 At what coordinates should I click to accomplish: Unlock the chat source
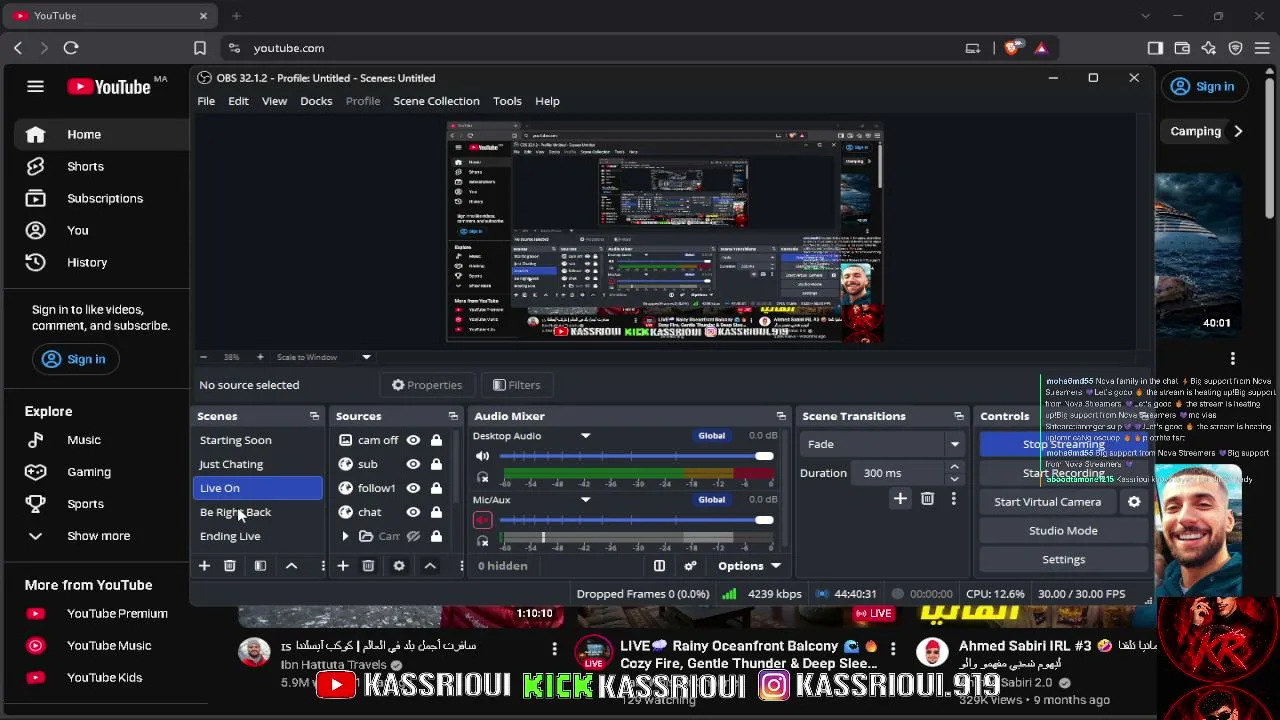[x=436, y=512]
